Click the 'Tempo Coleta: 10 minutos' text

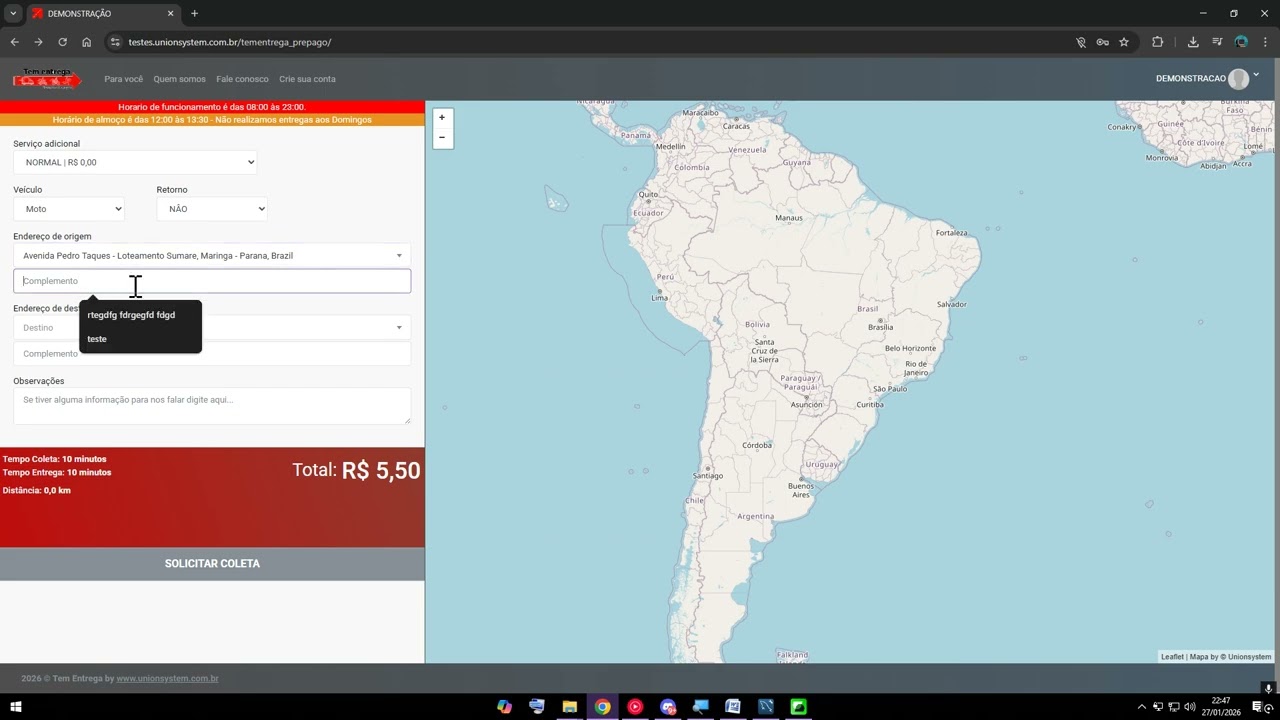55,460
